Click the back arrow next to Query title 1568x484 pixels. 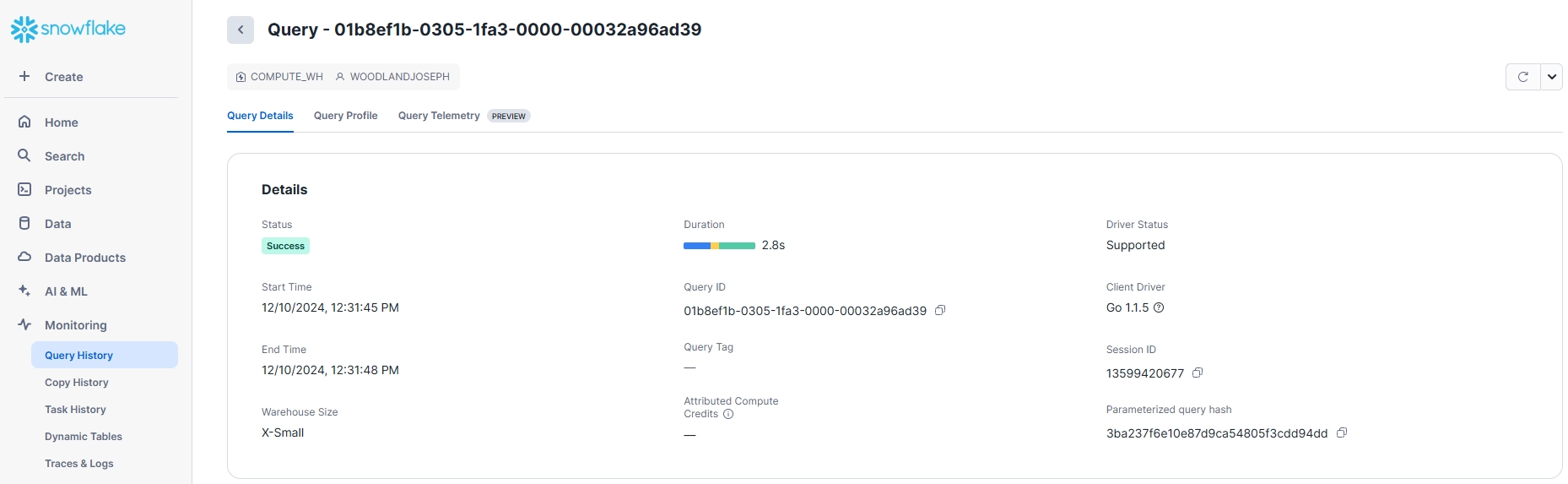coord(241,30)
